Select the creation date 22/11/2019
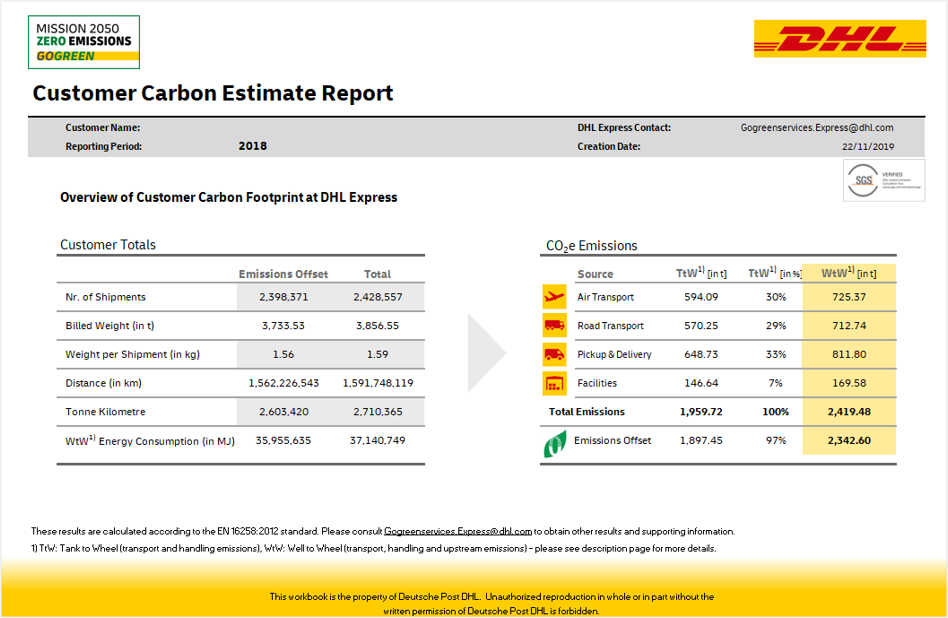The image size is (948, 618). (x=868, y=146)
